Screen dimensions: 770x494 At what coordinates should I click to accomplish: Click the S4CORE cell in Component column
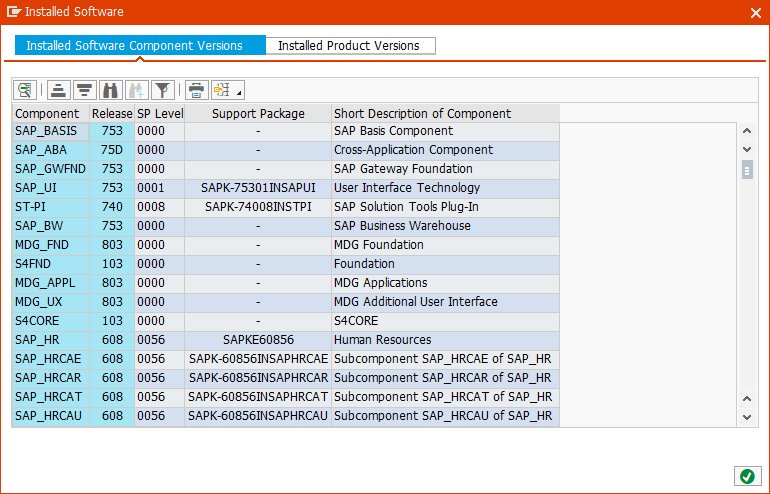point(51,321)
